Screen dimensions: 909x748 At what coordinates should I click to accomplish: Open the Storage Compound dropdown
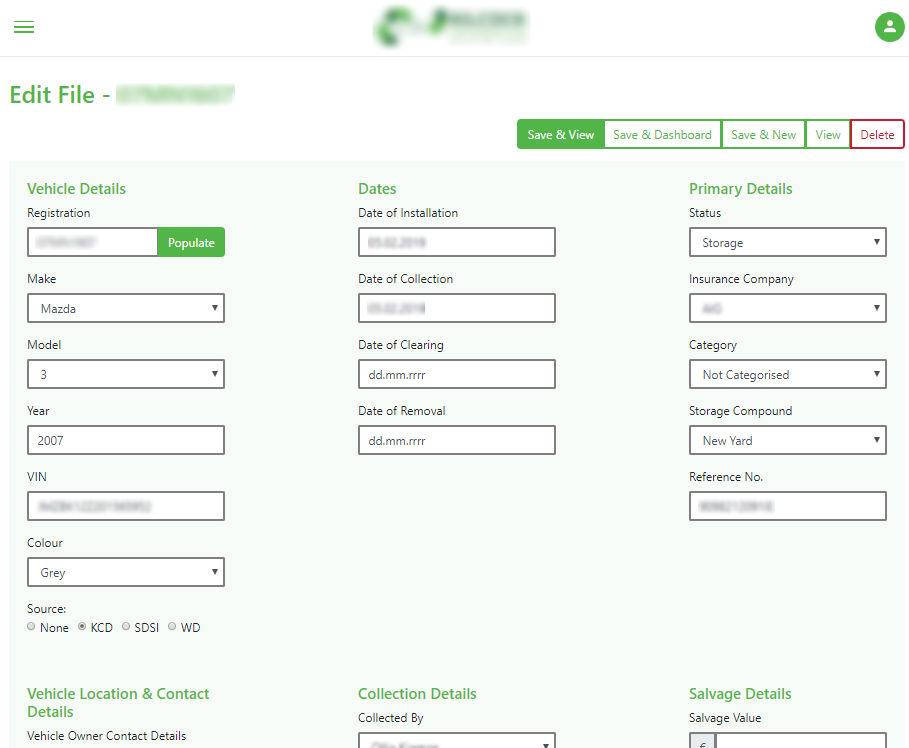(x=787, y=440)
